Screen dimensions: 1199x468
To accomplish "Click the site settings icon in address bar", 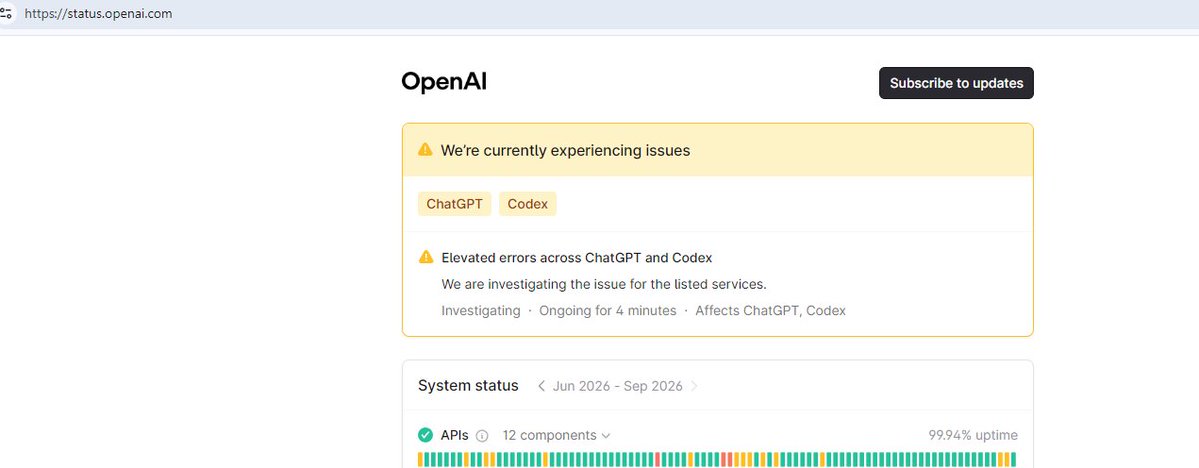I will [x=6, y=14].
